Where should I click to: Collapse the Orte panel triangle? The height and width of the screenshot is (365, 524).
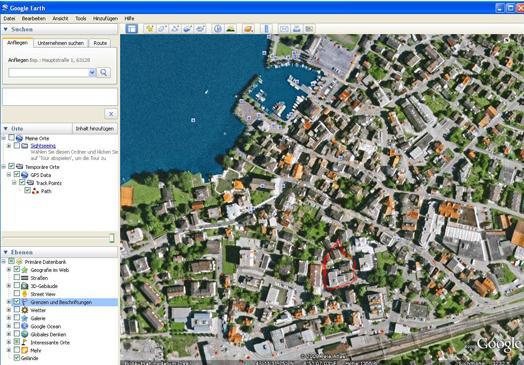point(5,129)
